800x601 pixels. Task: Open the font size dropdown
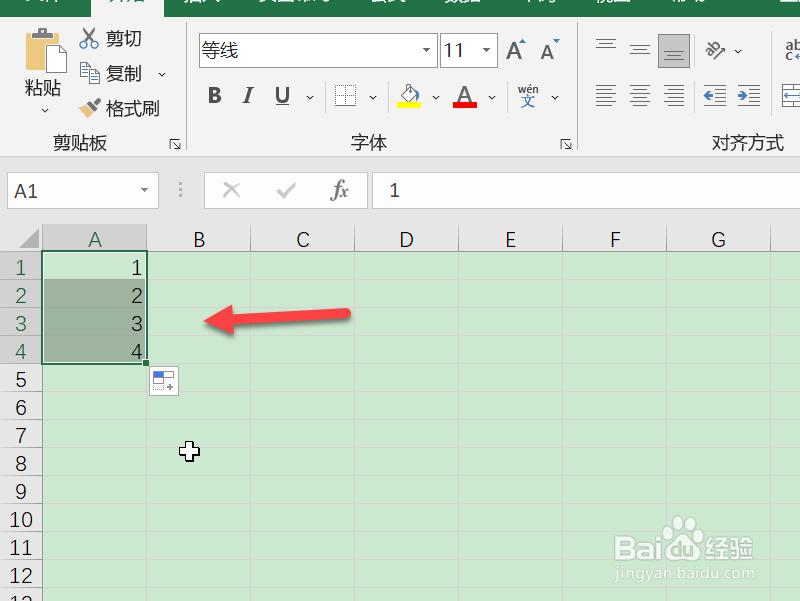(486, 50)
